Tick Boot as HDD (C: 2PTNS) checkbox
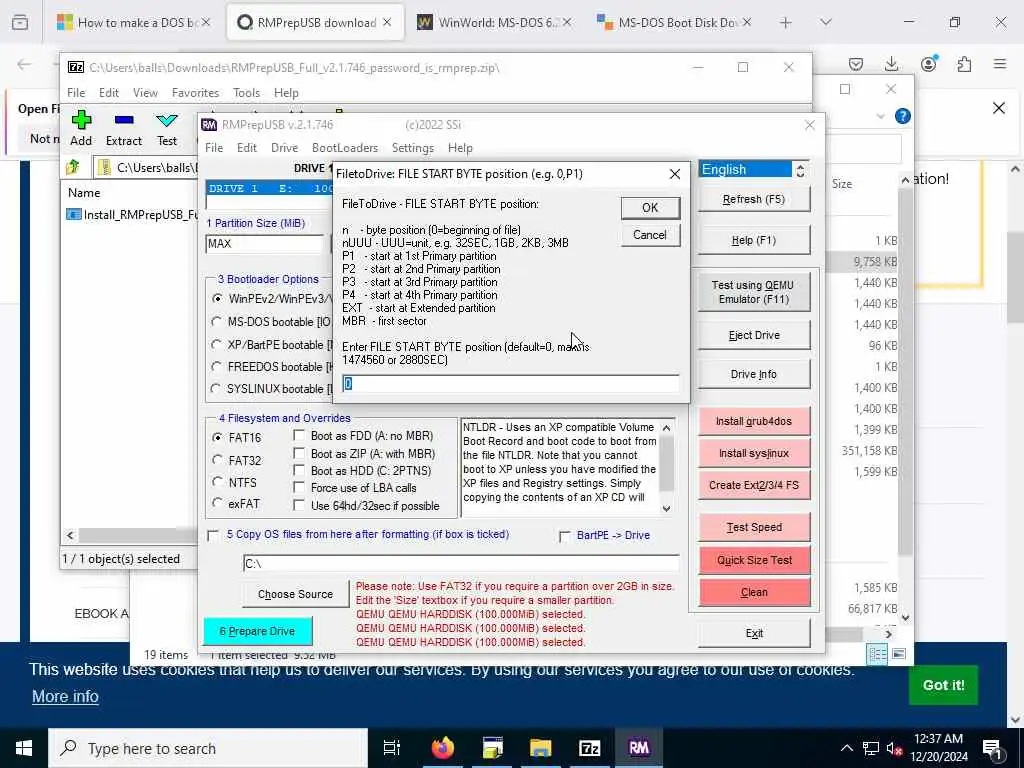The height and width of the screenshot is (768, 1024). [299, 470]
